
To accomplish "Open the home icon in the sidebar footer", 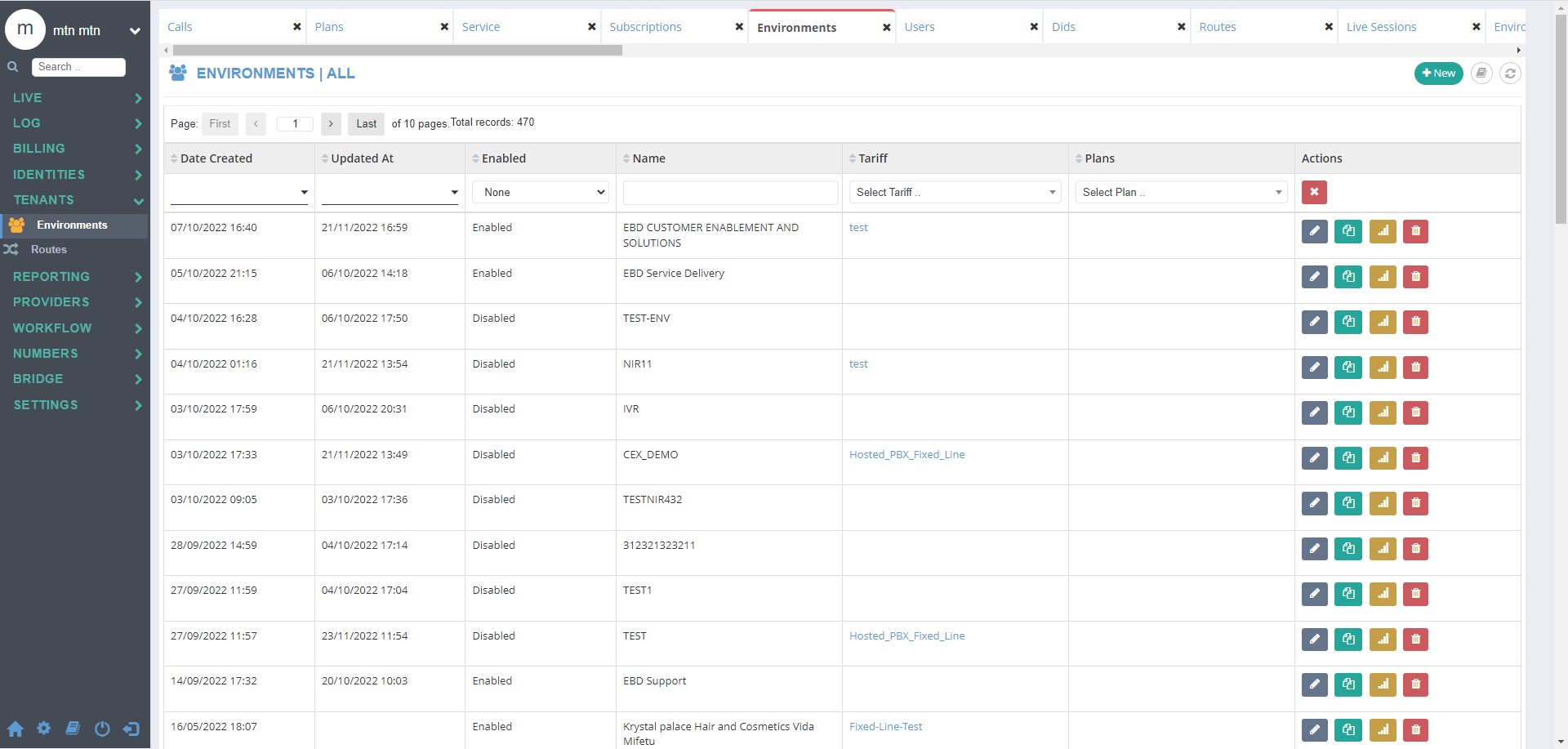I will 16,729.
